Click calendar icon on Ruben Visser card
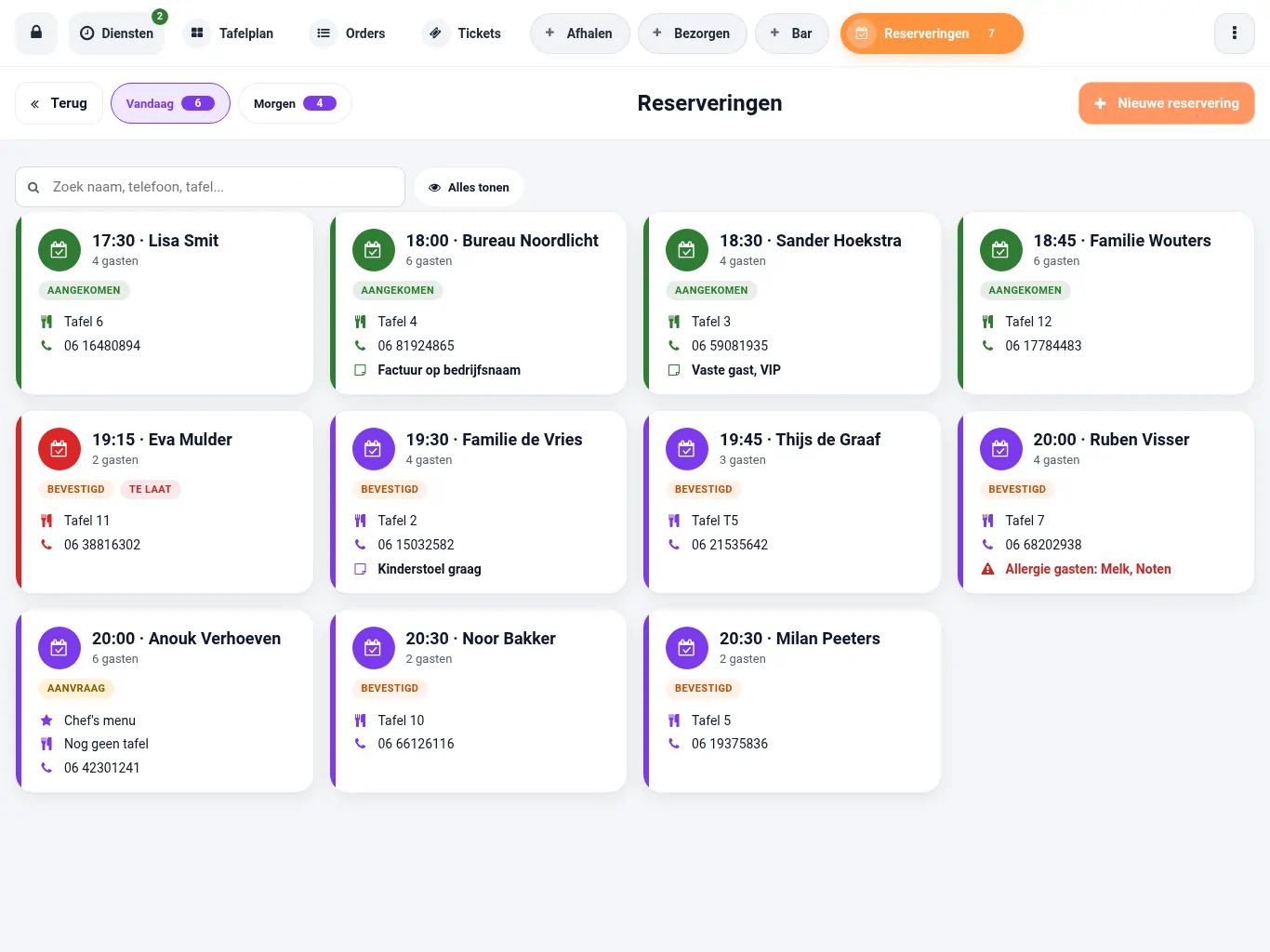This screenshot has height=952, width=1270. 1000,449
